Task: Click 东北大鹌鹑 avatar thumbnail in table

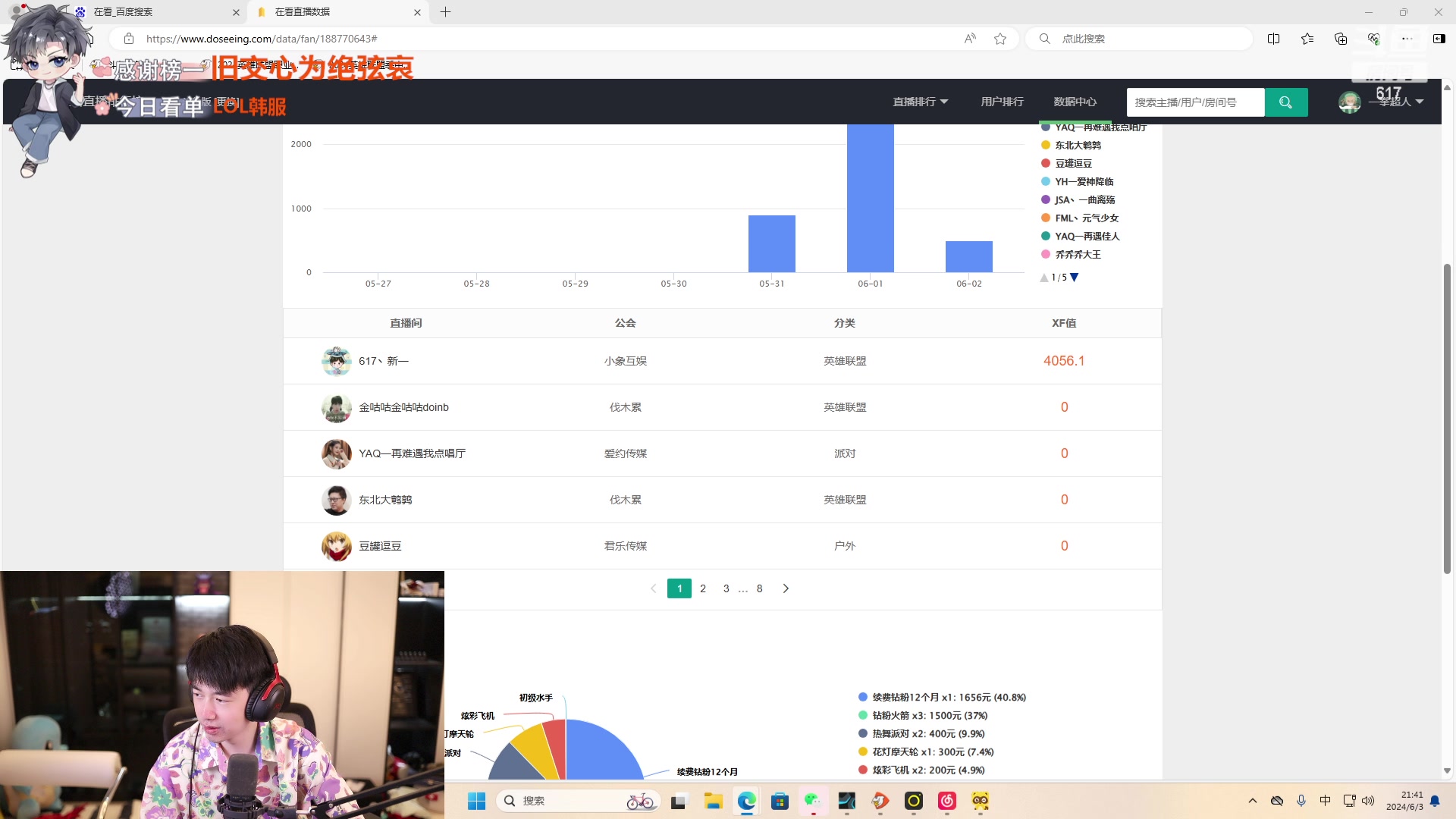Action: click(337, 500)
